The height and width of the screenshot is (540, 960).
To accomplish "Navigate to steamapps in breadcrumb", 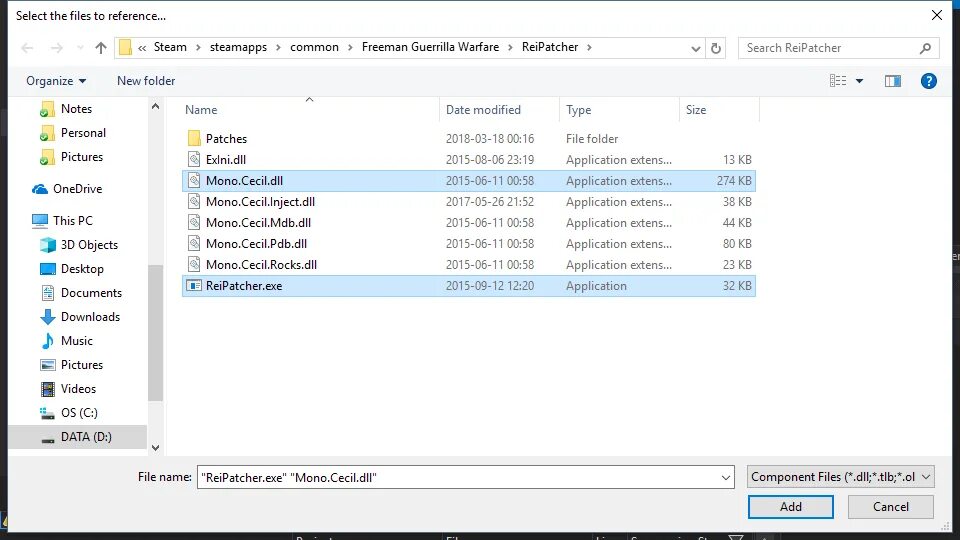I will coord(238,47).
